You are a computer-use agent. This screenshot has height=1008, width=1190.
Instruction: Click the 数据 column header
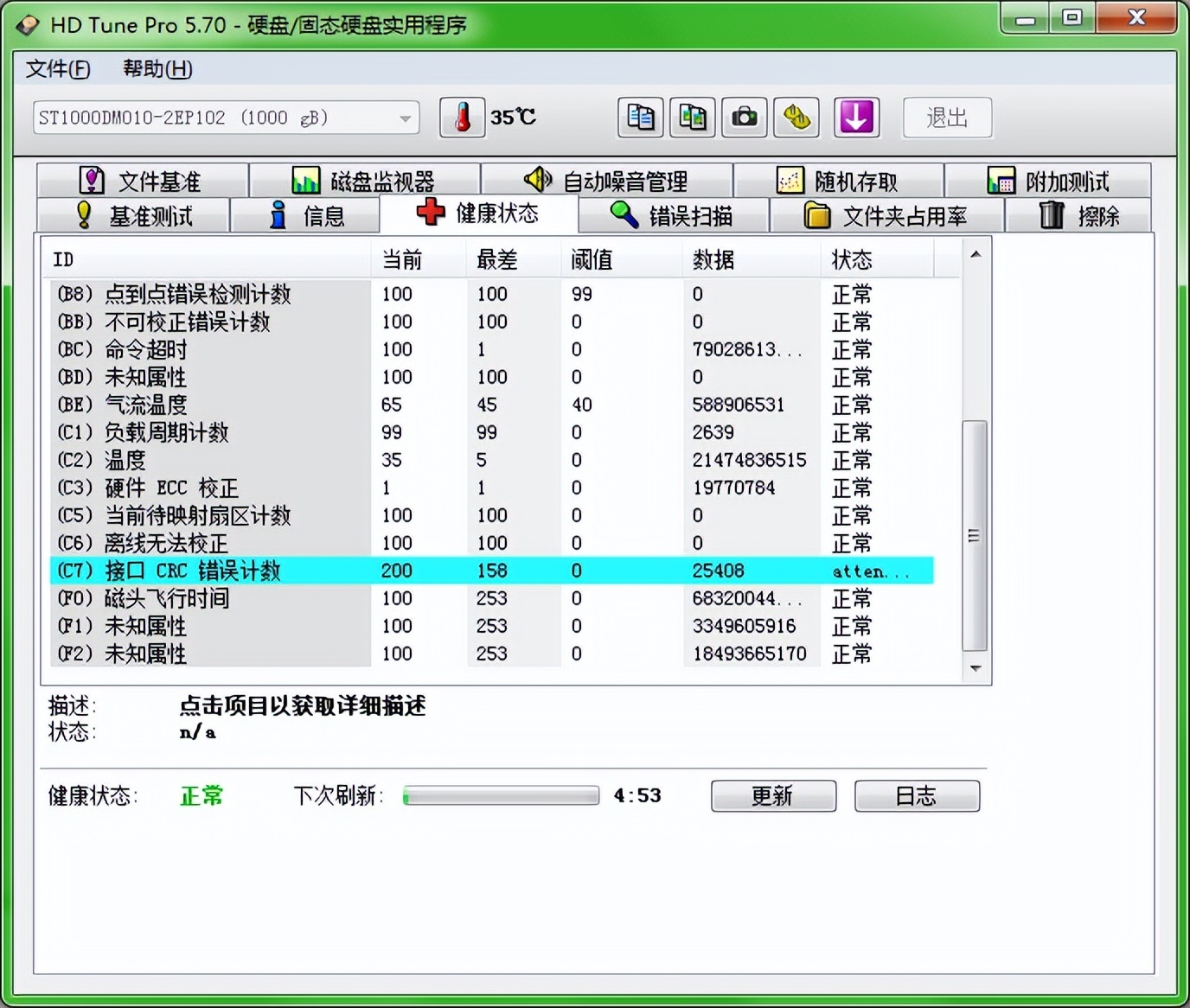pos(752,259)
